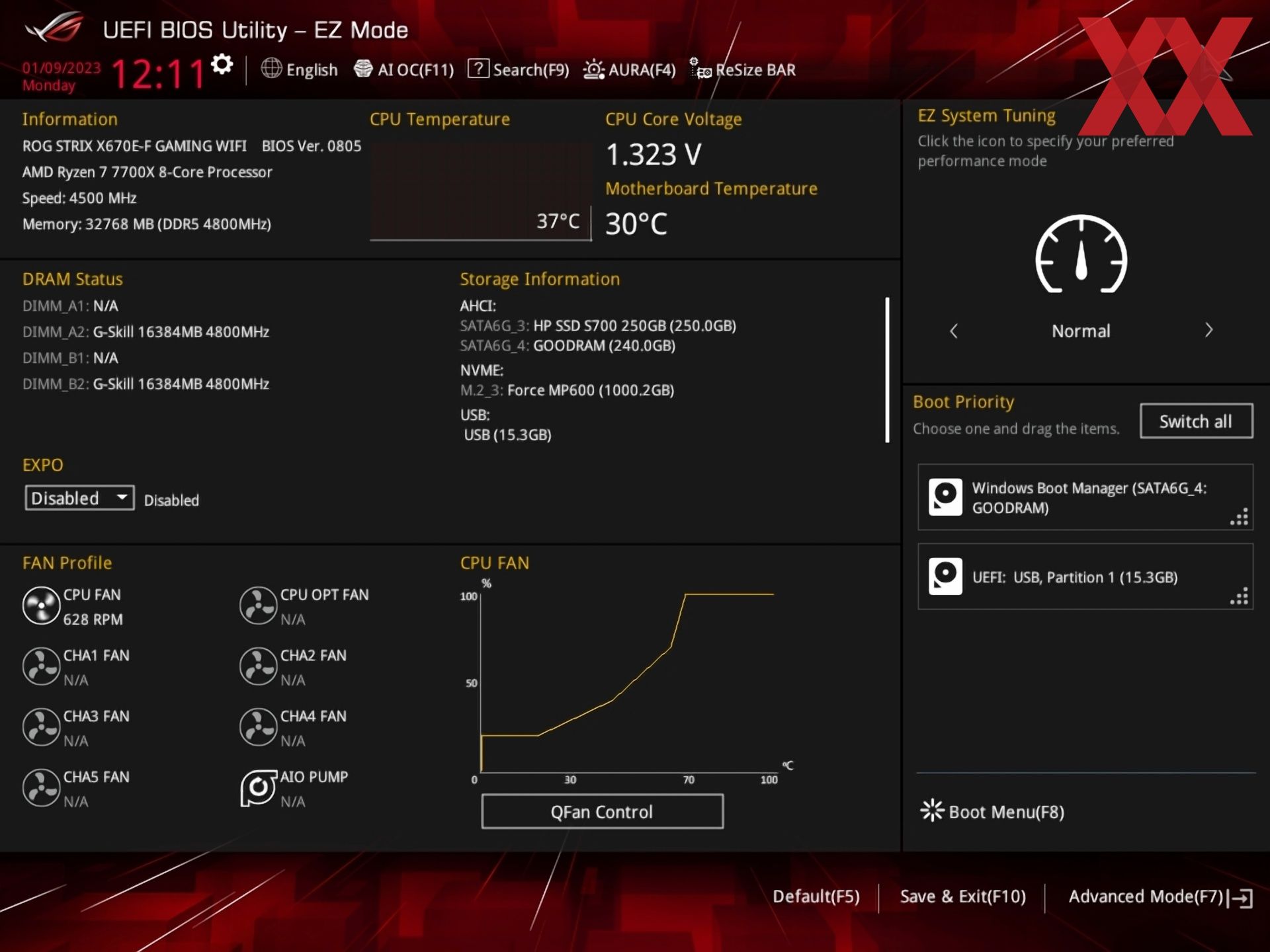Viewport: 1270px width, 952px height.
Task: Select Windows Boot Manager boot entry
Action: click(x=1085, y=497)
